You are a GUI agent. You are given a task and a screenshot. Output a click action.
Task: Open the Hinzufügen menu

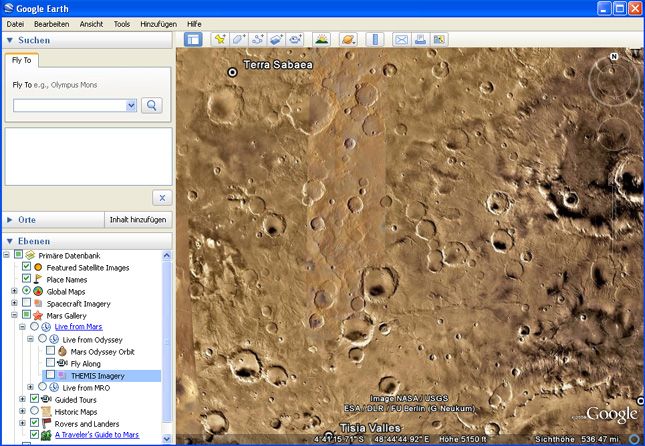click(x=158, y=24)
